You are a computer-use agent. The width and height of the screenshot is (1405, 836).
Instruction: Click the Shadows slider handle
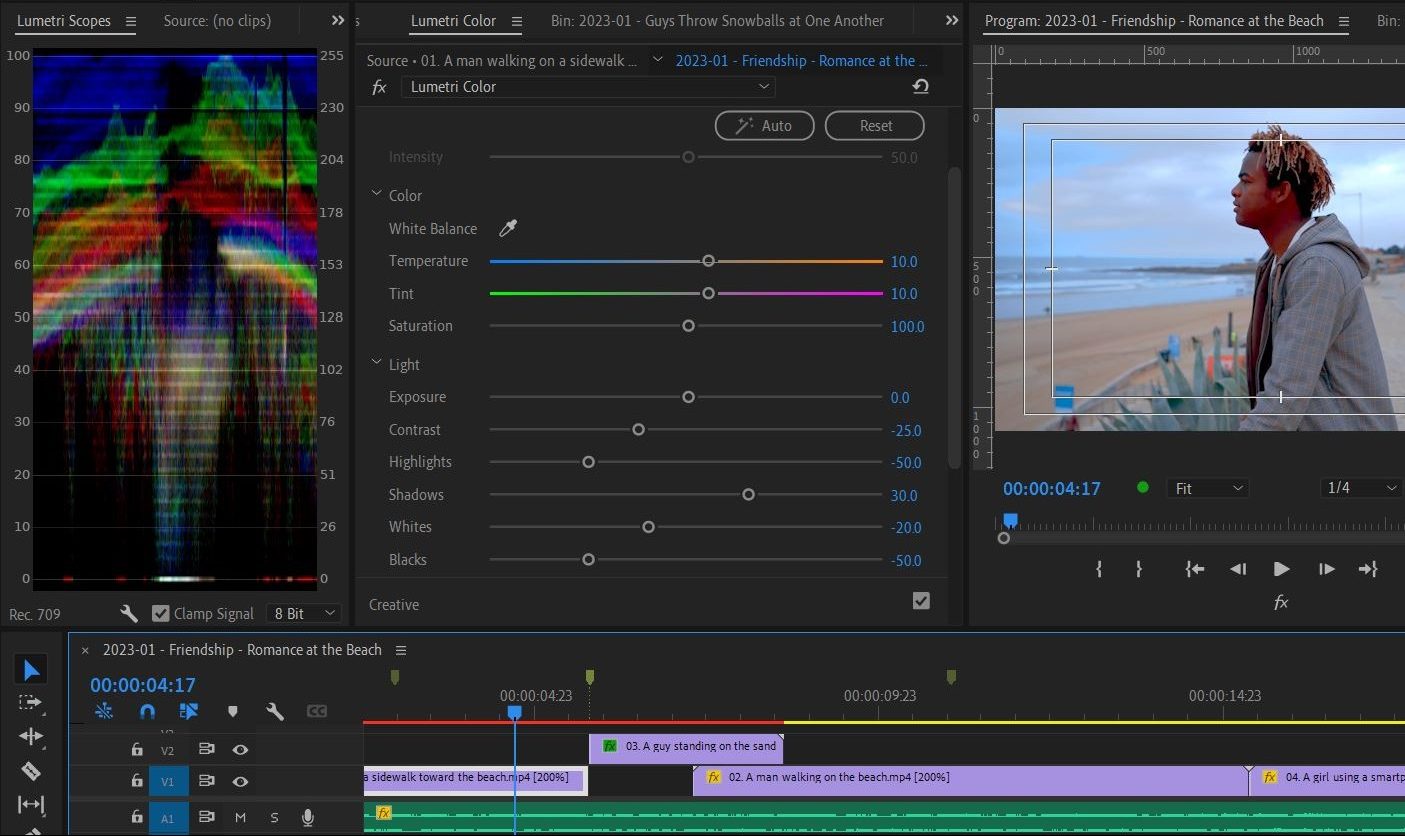(x=748, y=494)
